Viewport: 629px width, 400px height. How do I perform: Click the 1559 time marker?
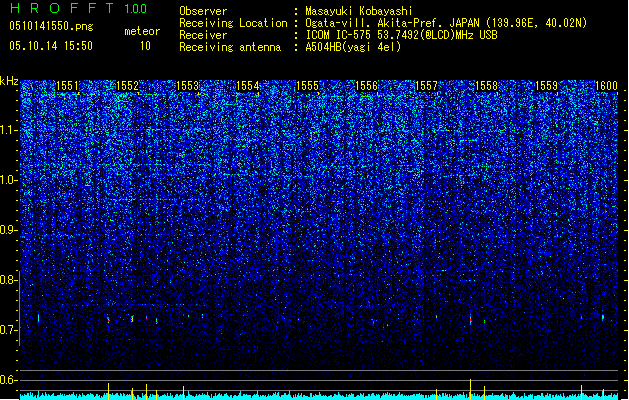(546, 86)
